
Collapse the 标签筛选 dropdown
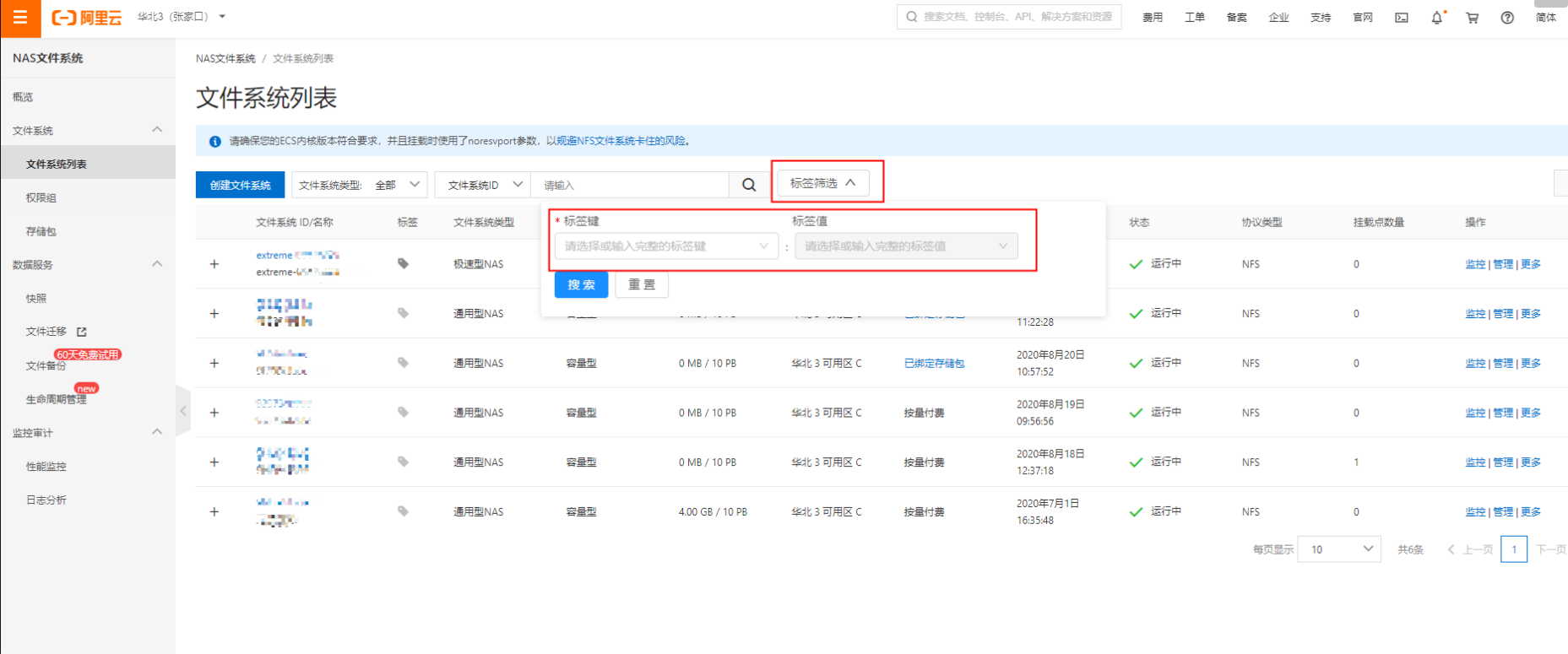(823, 183)
